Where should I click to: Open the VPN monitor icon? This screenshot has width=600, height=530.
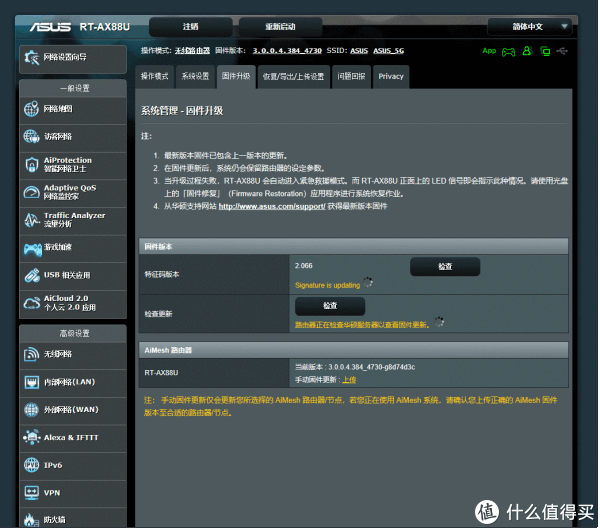click(31, 494)
